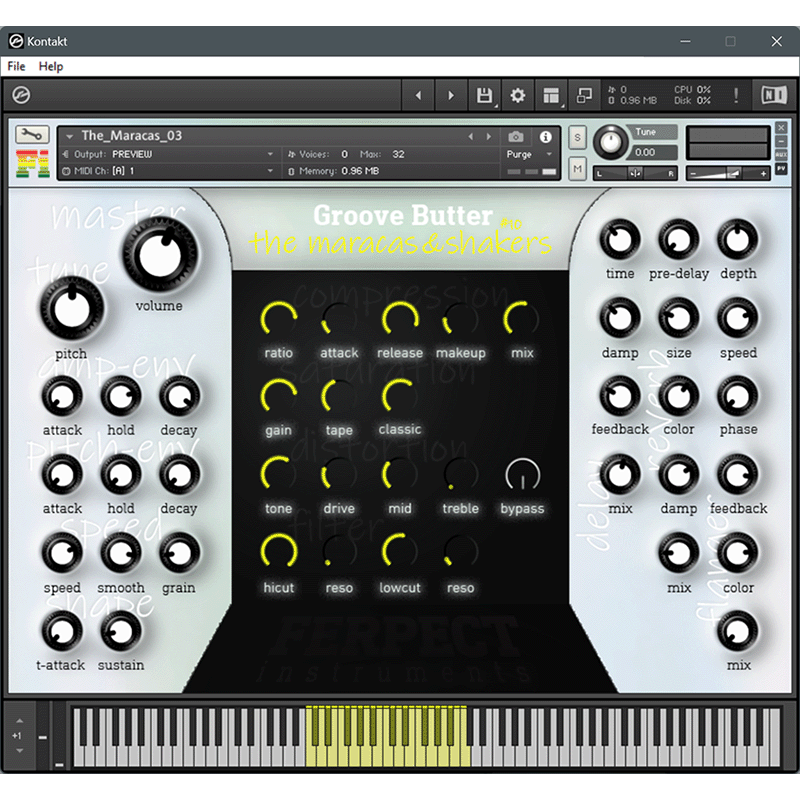The height and width of the screenshot is (800, 800).
Task: Click the Tune value 0.00 field
Action: point(654,152)
